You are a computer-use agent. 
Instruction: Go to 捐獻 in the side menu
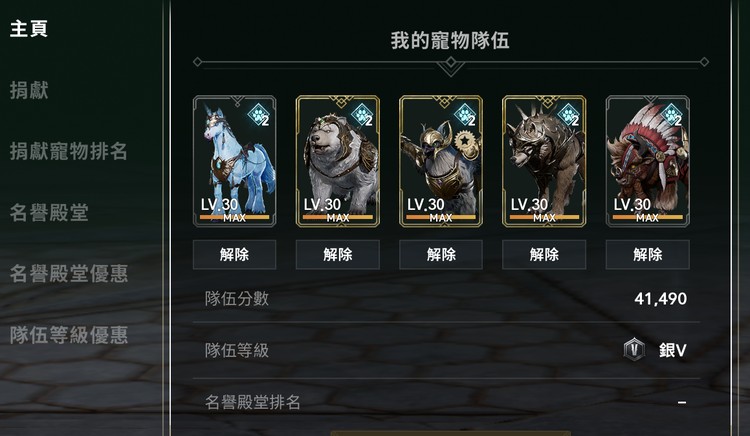coord(29,90)
